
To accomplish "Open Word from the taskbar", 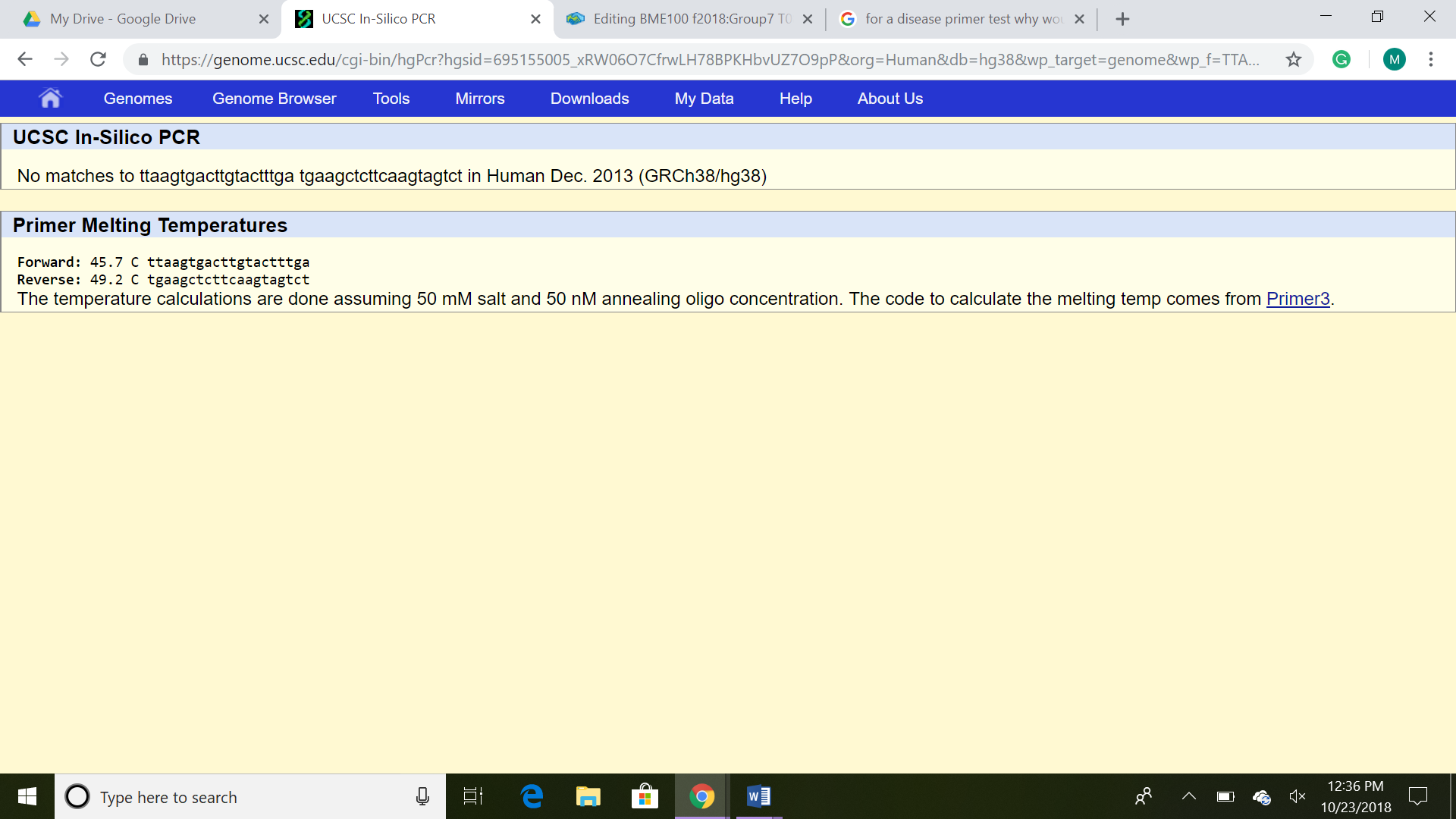I will tap(758, 796).
